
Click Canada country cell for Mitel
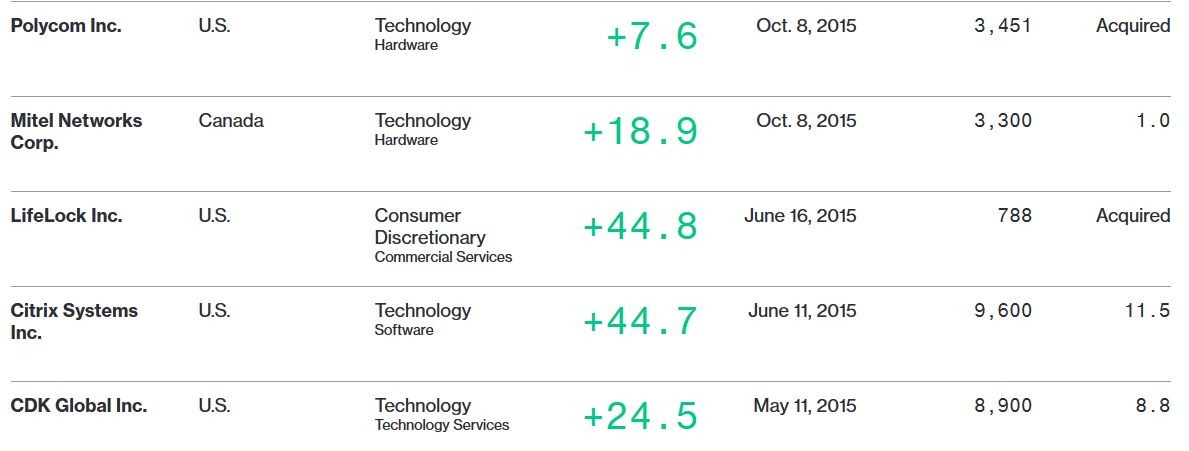coord(231,121)
